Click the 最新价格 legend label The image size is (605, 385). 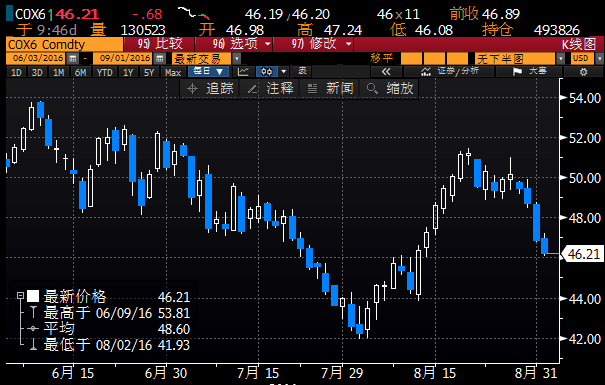(75, 297)
